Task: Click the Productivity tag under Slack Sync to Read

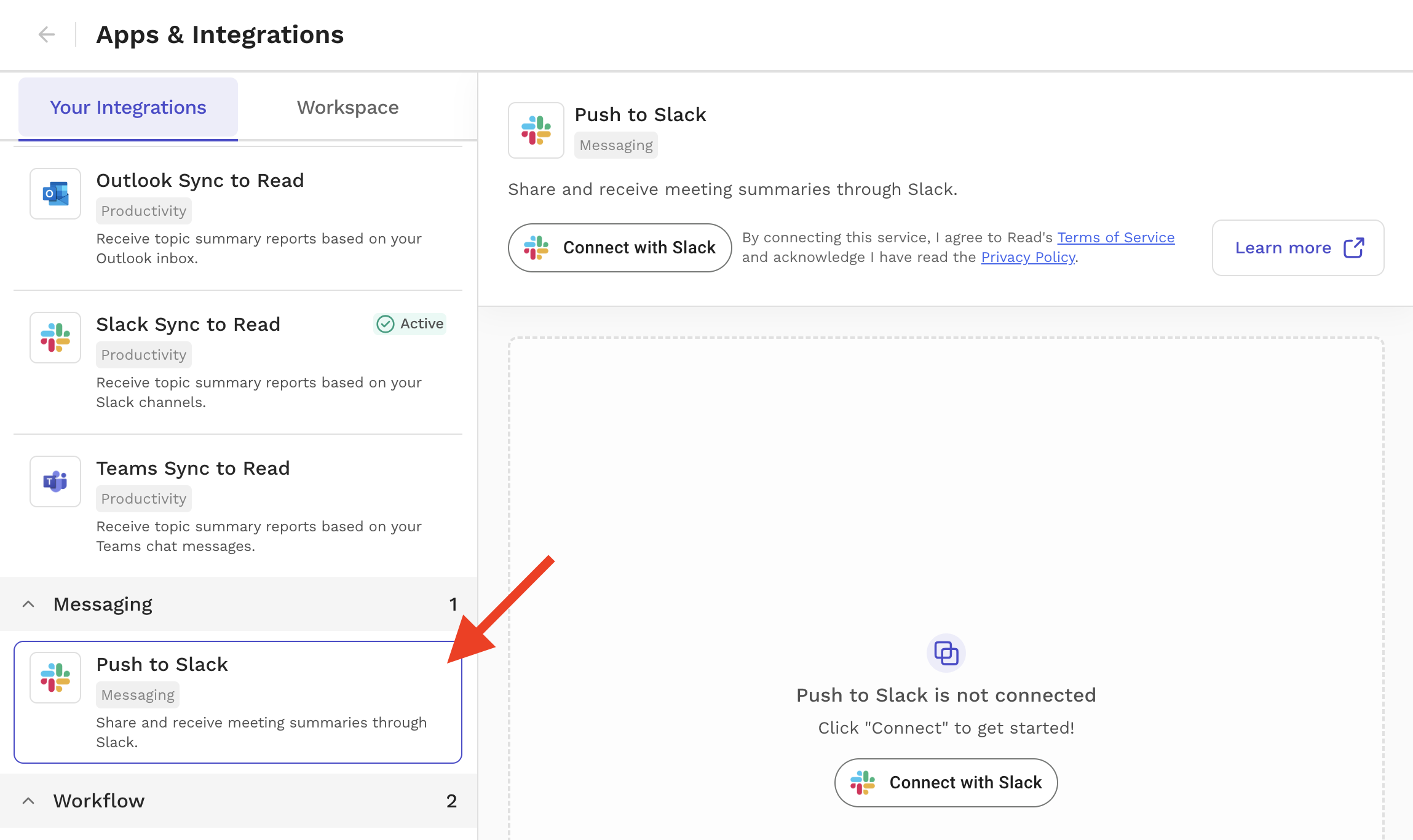Action: coord(144,355)
